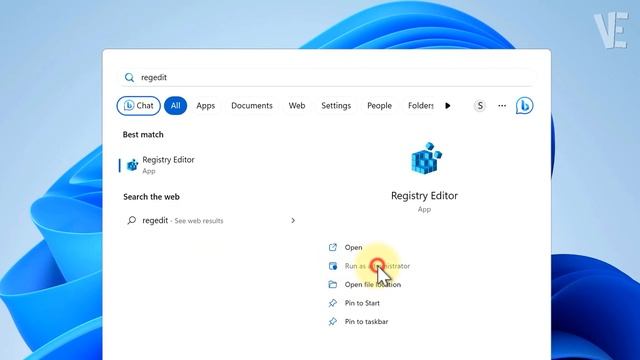This screenshot has width=640, height=360.
Task: Switch to the Documents filter tab
Action: 252,106
